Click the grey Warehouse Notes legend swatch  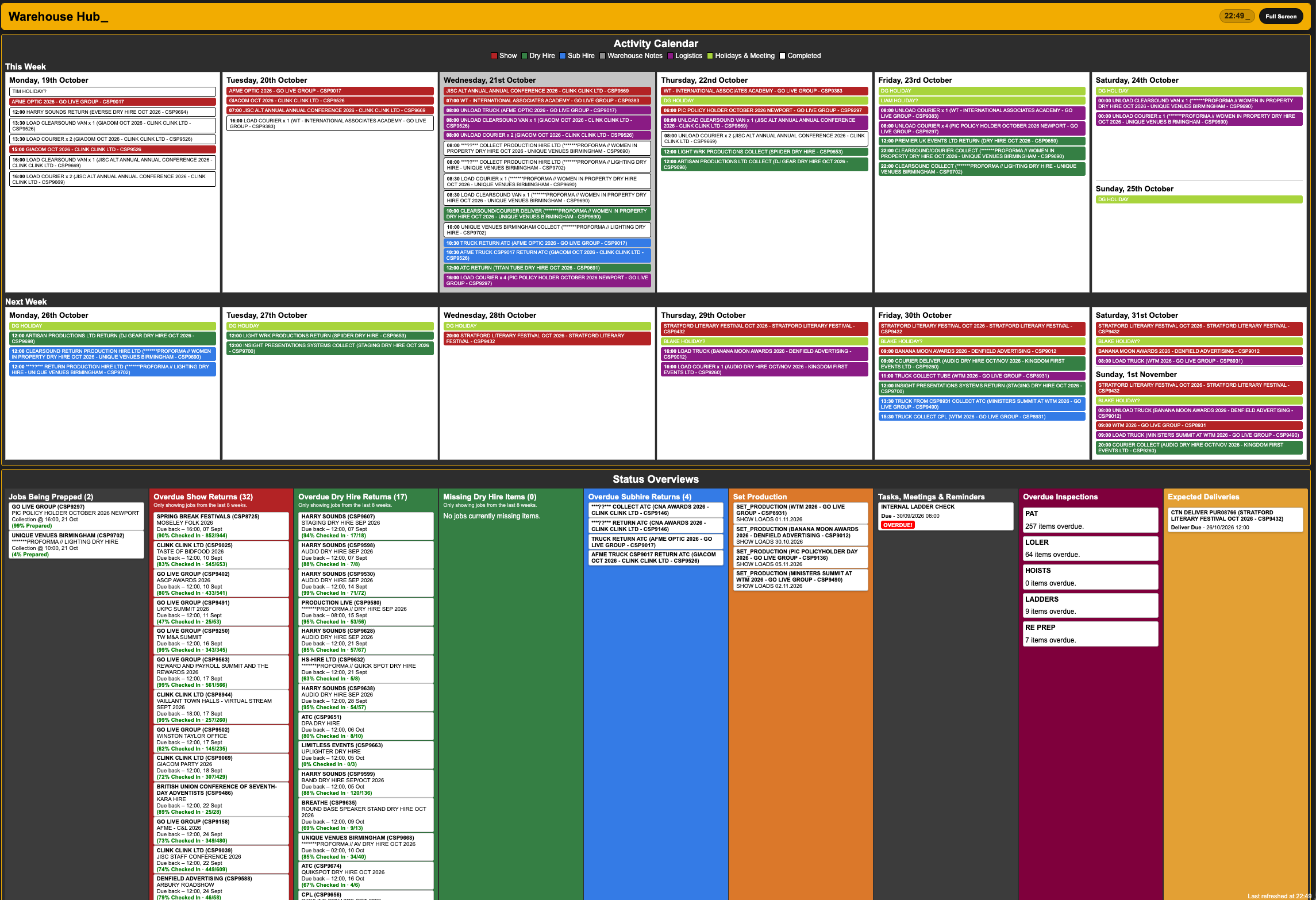click(x=602, y=56)
